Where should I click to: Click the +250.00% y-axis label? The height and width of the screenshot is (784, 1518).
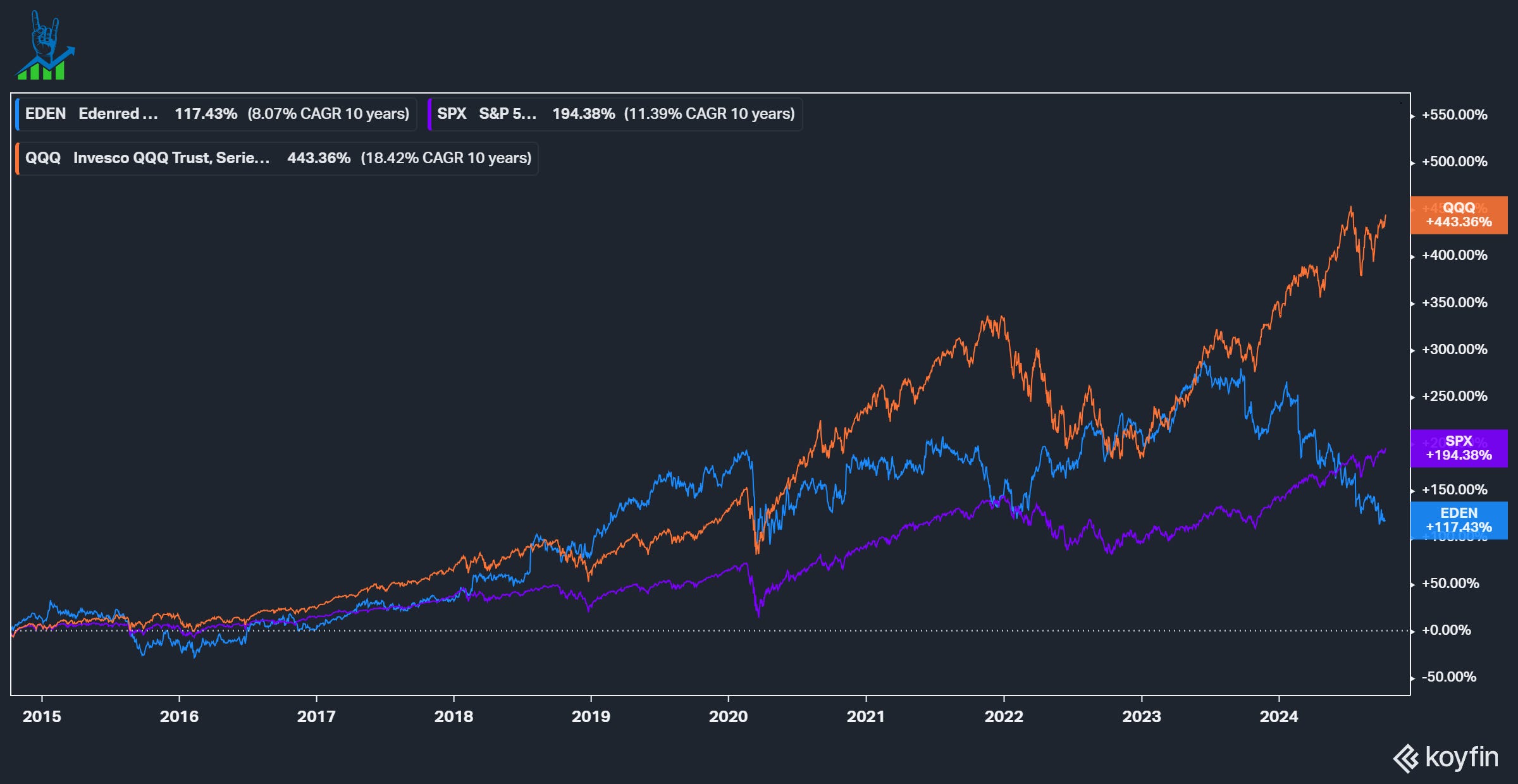coord(1454,396)
